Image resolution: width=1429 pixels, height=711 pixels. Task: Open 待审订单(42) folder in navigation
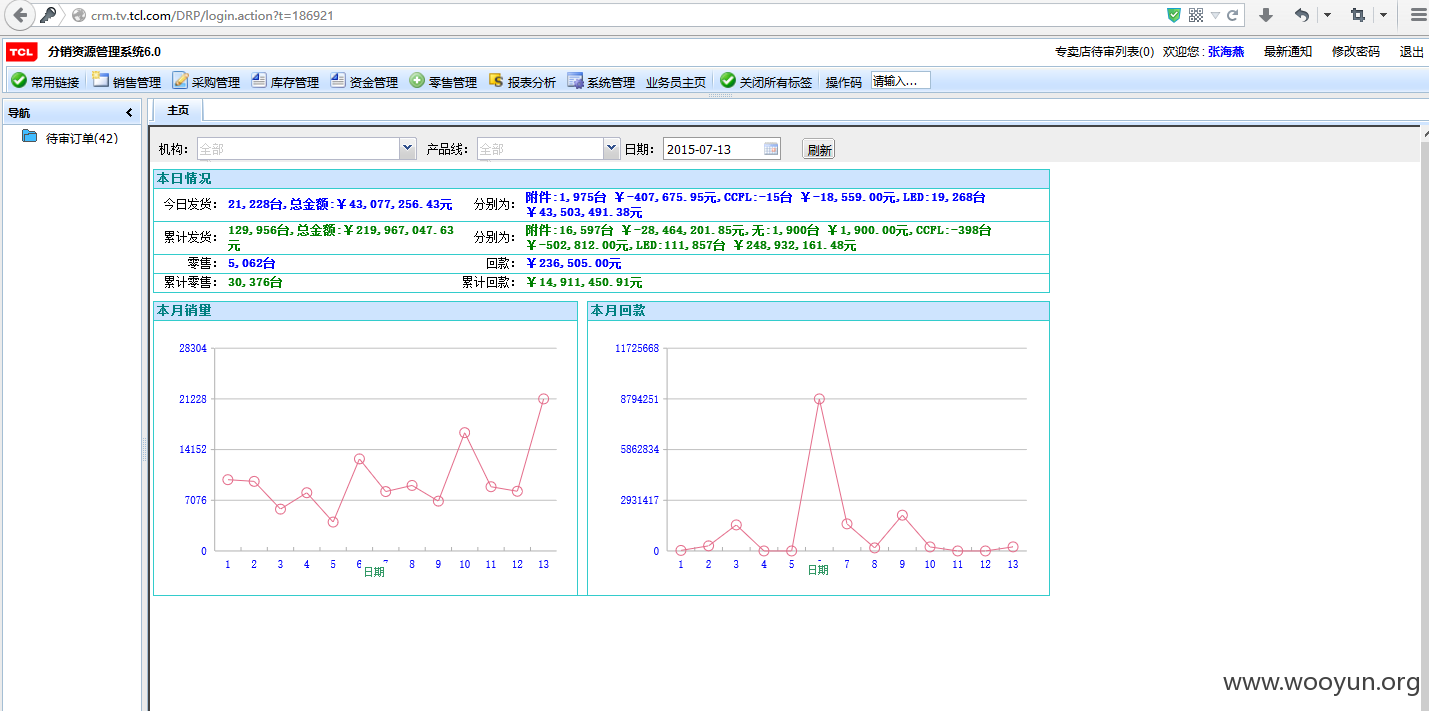[70, 138]
